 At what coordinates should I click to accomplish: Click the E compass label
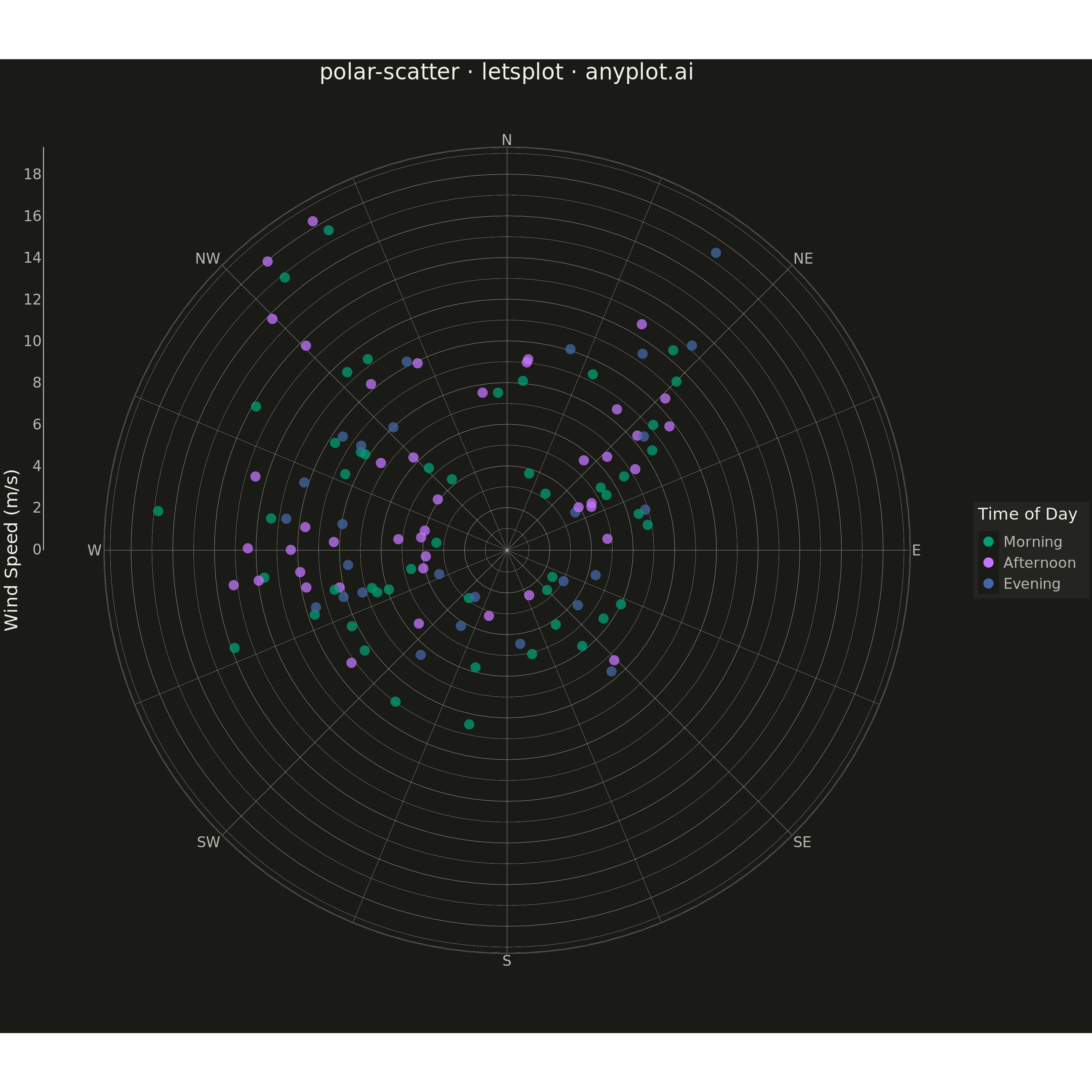916,550
